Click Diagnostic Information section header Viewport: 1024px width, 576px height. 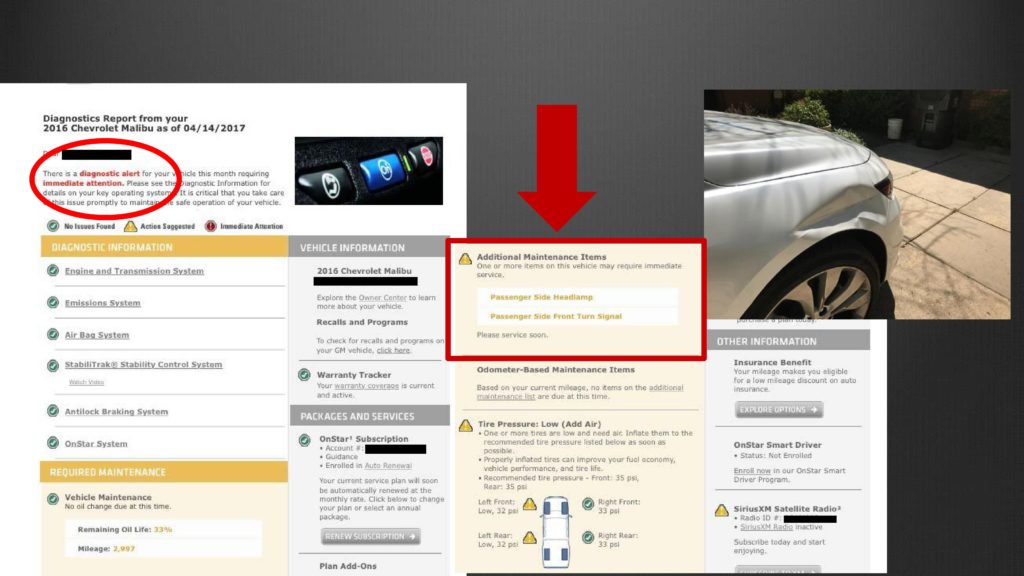tap(164, 247)
